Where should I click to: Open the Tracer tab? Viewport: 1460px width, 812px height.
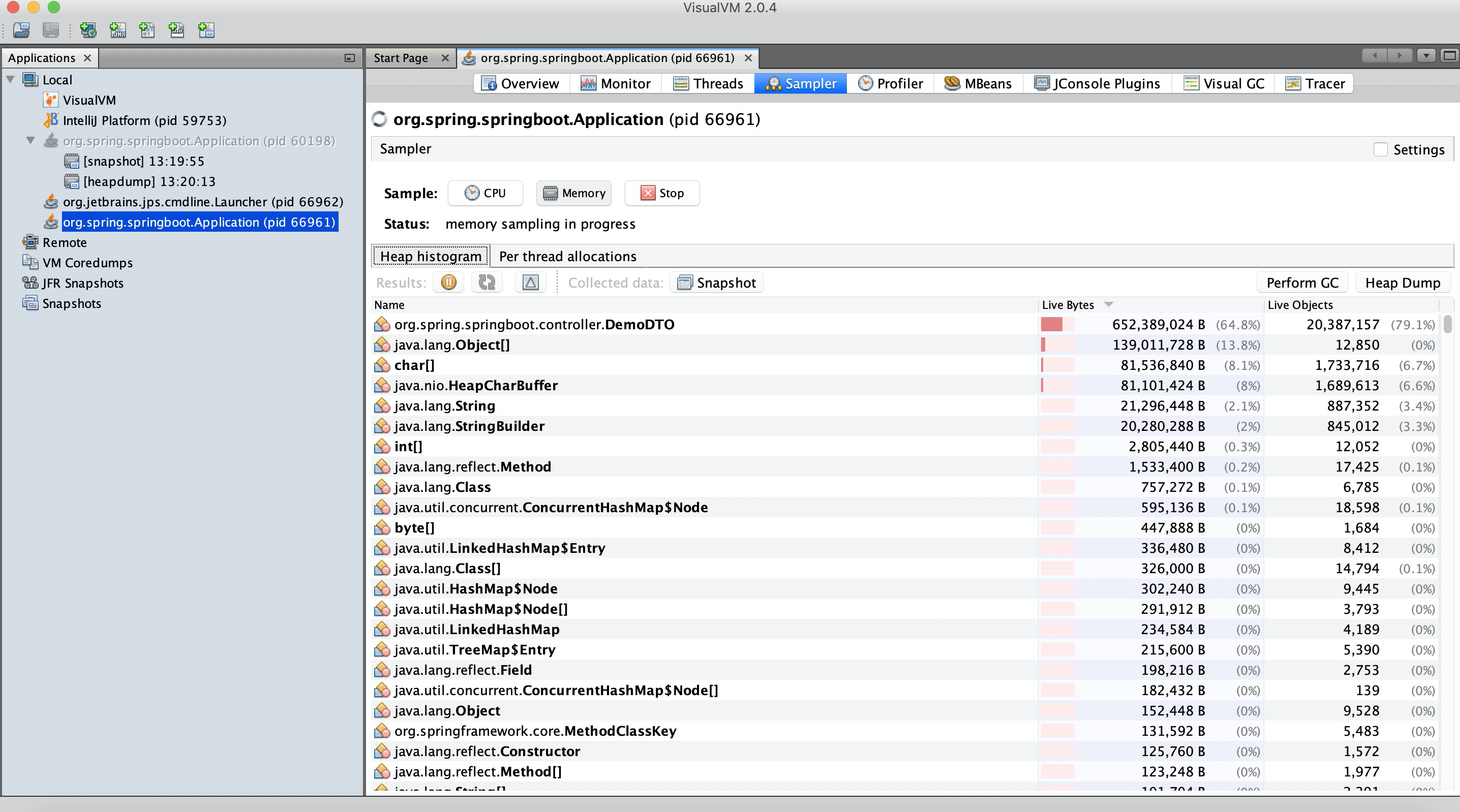[1314, 83]
